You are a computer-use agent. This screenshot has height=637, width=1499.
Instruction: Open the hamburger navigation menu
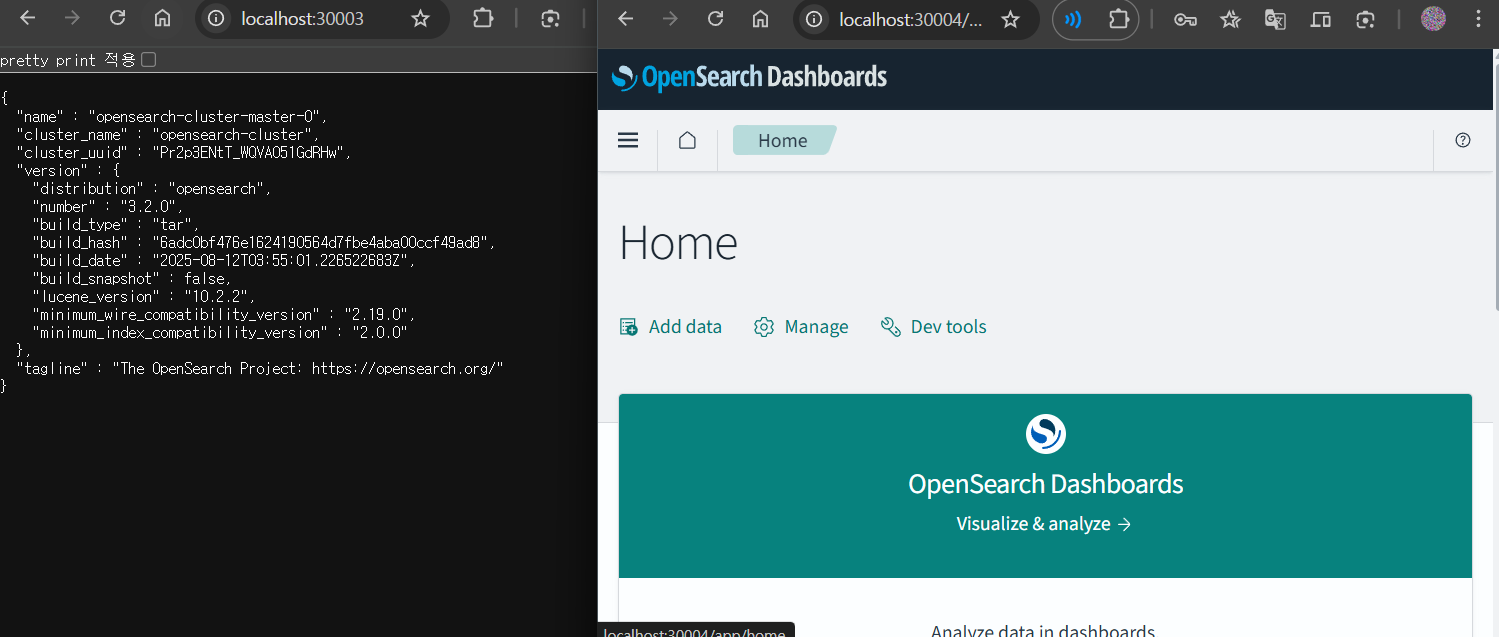coord(628,141)
